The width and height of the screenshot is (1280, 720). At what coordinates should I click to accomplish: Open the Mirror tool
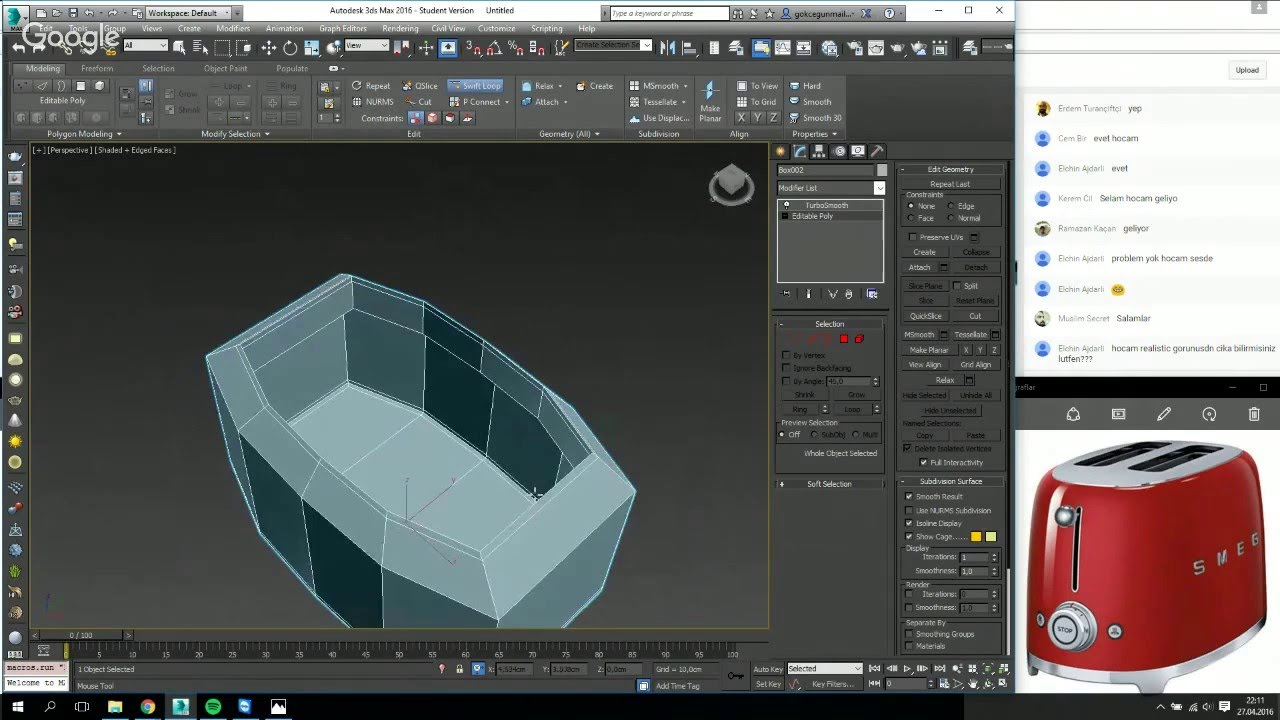(x=668, y=47)
